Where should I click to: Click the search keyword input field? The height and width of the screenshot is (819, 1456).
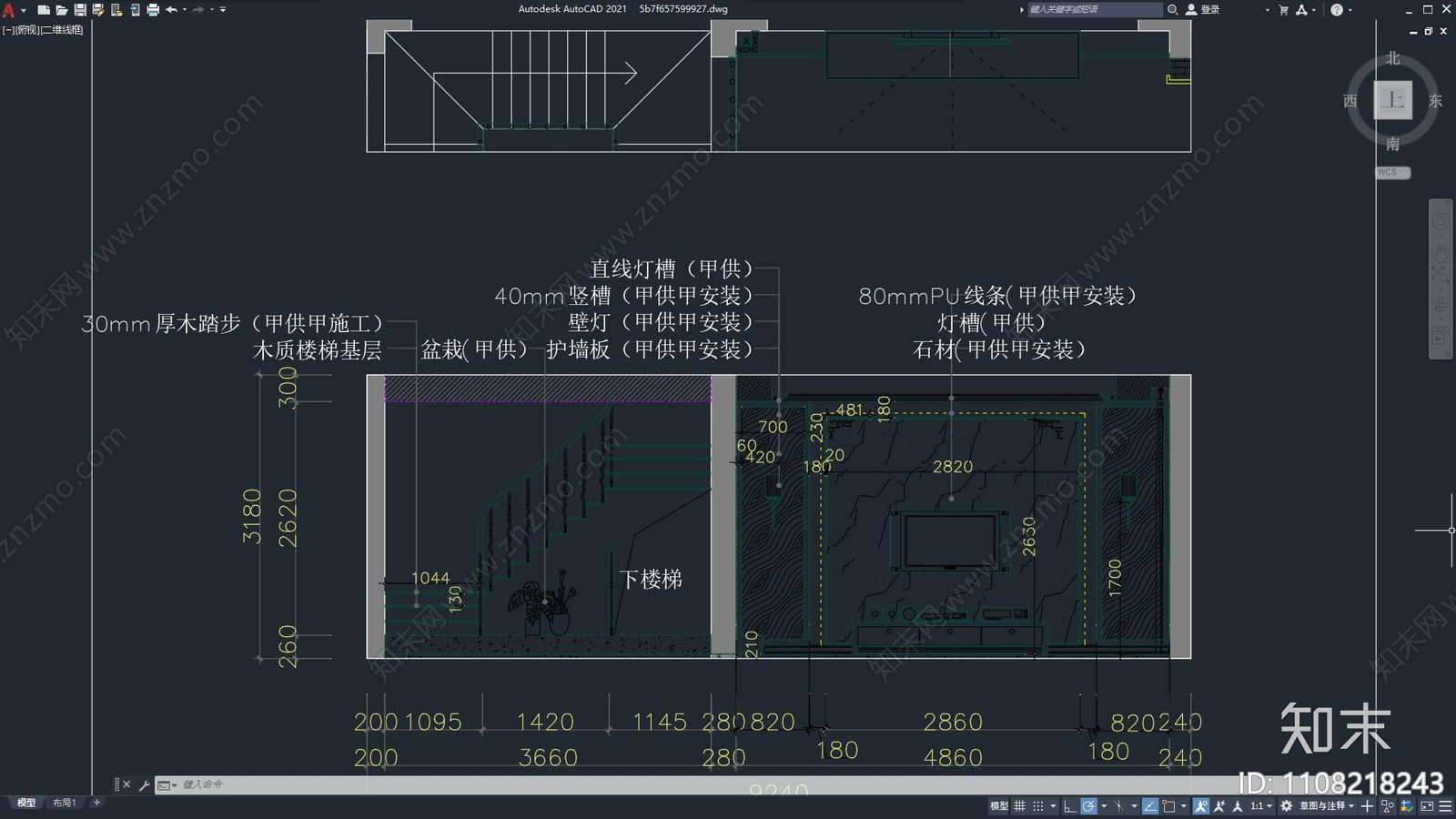1095,9
